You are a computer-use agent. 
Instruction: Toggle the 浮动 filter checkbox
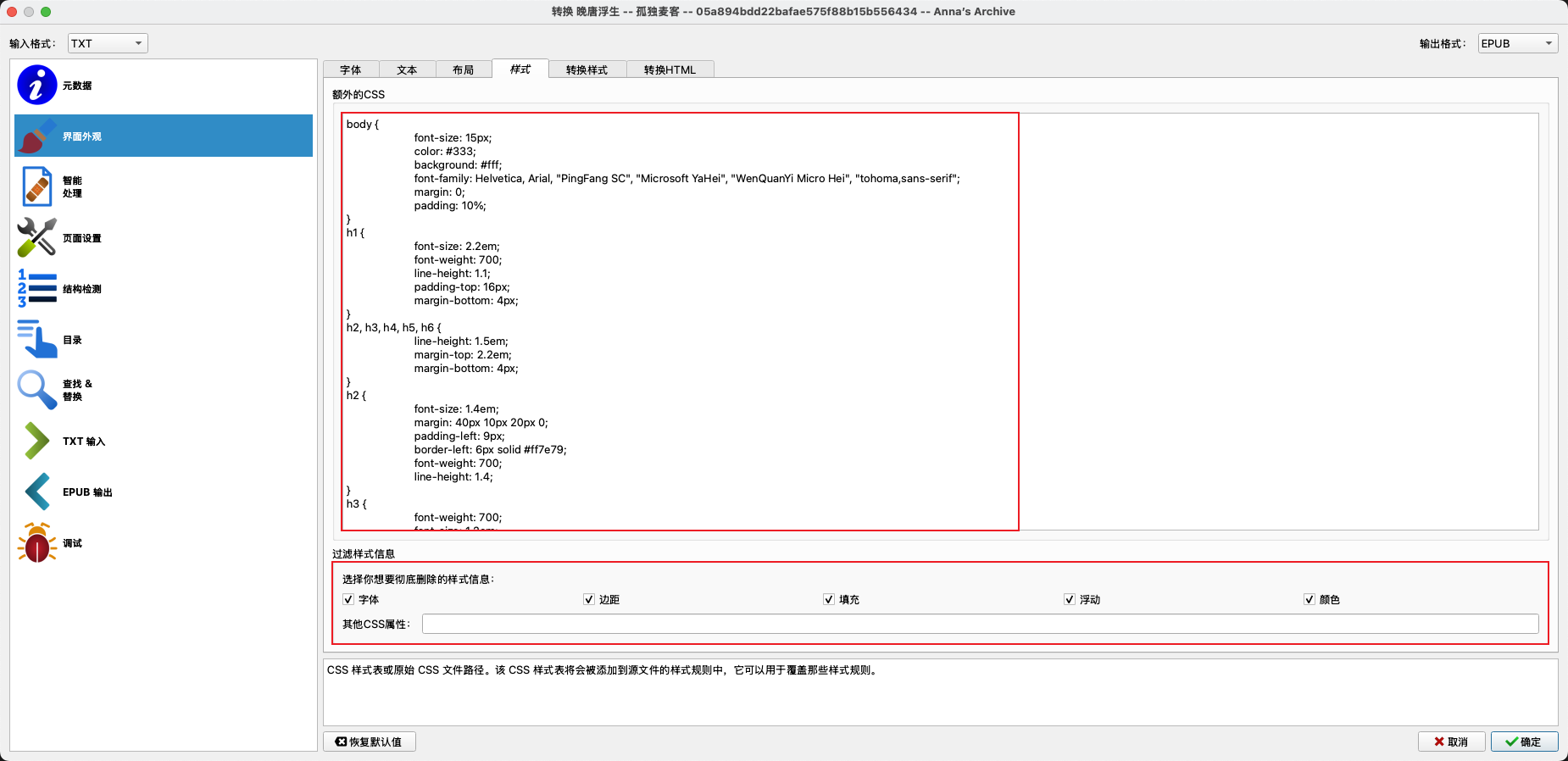pyautogui.click(x=1070, y=600)
